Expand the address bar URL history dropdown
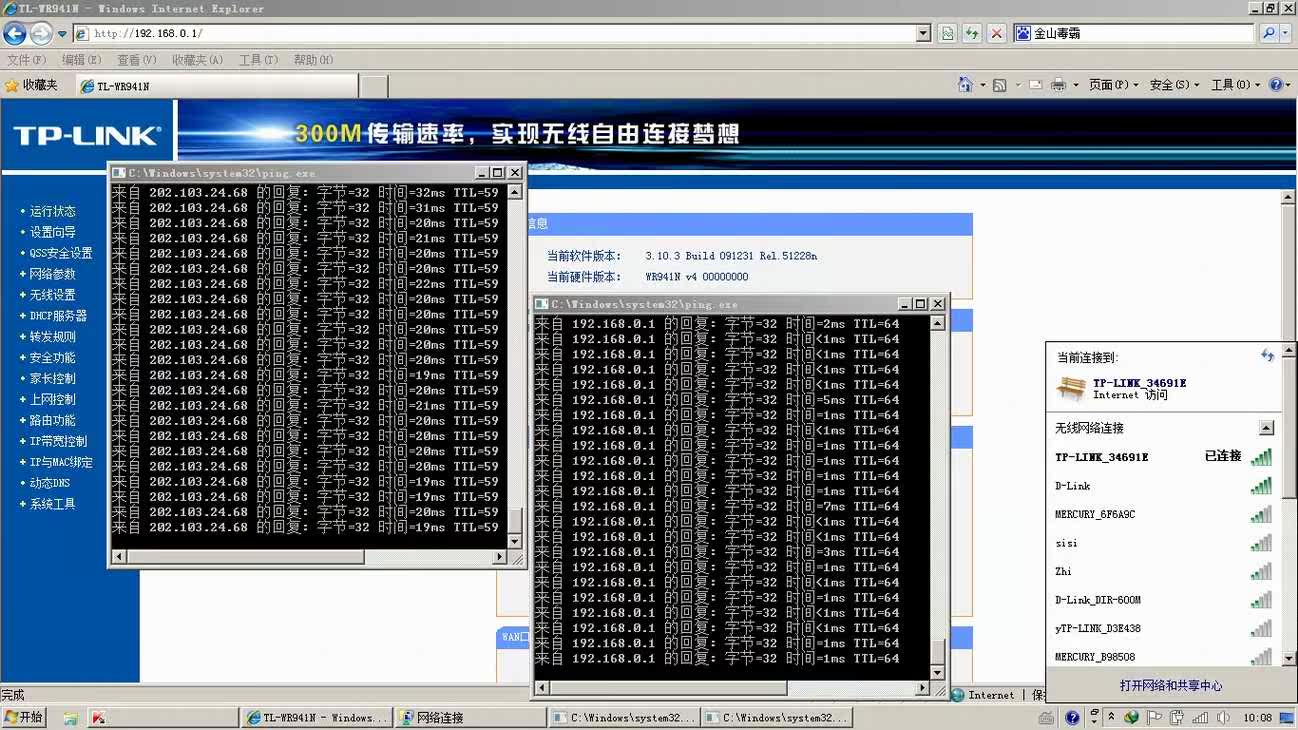This screenshot has width=1298, height=730. pos(923,33)
